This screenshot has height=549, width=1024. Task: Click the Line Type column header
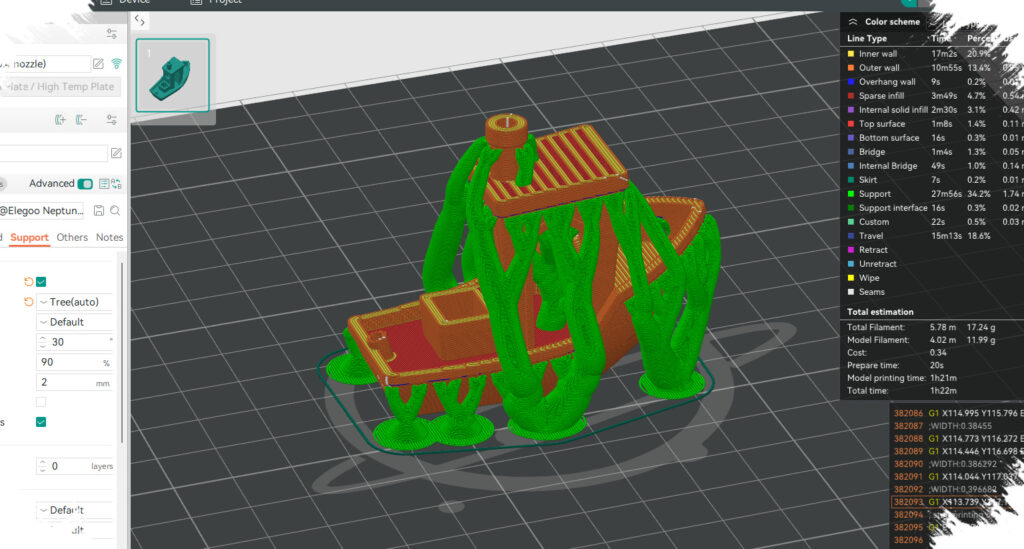[867, 39]
